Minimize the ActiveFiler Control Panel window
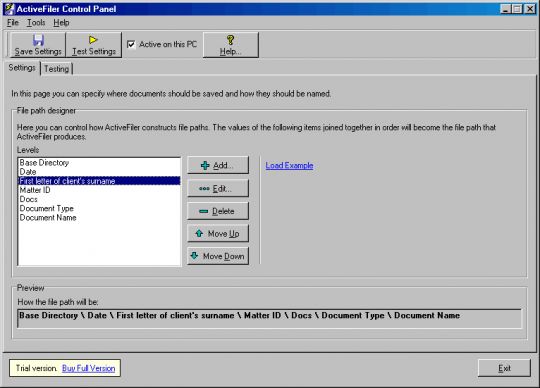 pos(505,9)
